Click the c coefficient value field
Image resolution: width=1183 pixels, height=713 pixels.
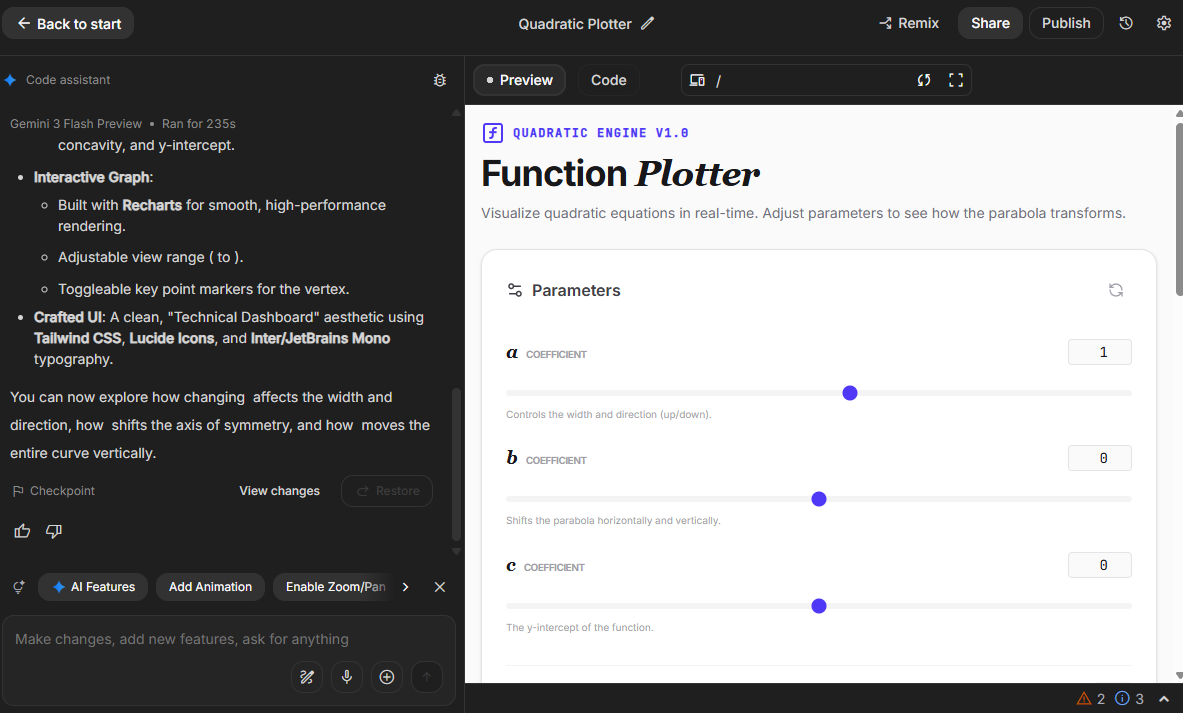[1099, 565]
